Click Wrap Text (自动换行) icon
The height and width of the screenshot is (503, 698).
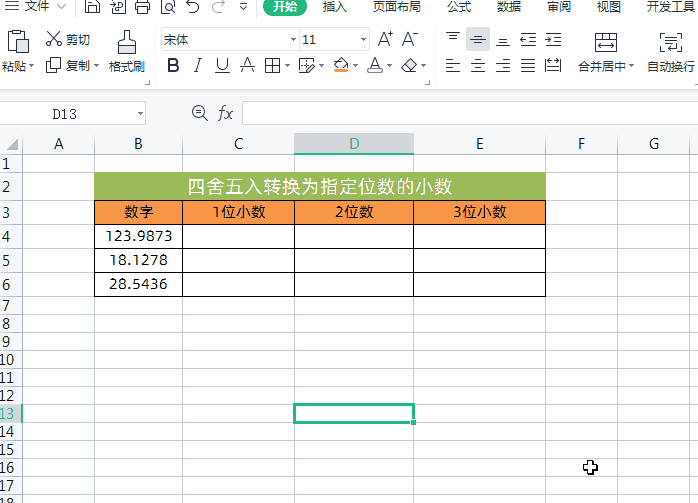pyautogui.click(x=671, y=42)
